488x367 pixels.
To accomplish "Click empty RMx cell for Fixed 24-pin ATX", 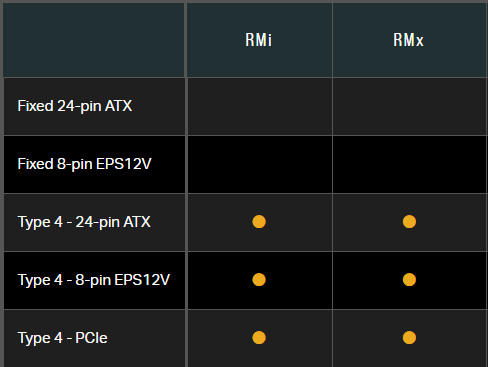I will click(x=410, y=107).
